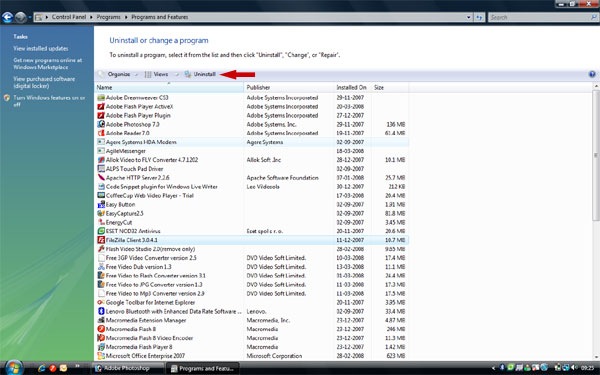Viewport: 600px width, 375px height.
Task: Click the Agere Systems HDA Modem icon
Action: (101, 142)
